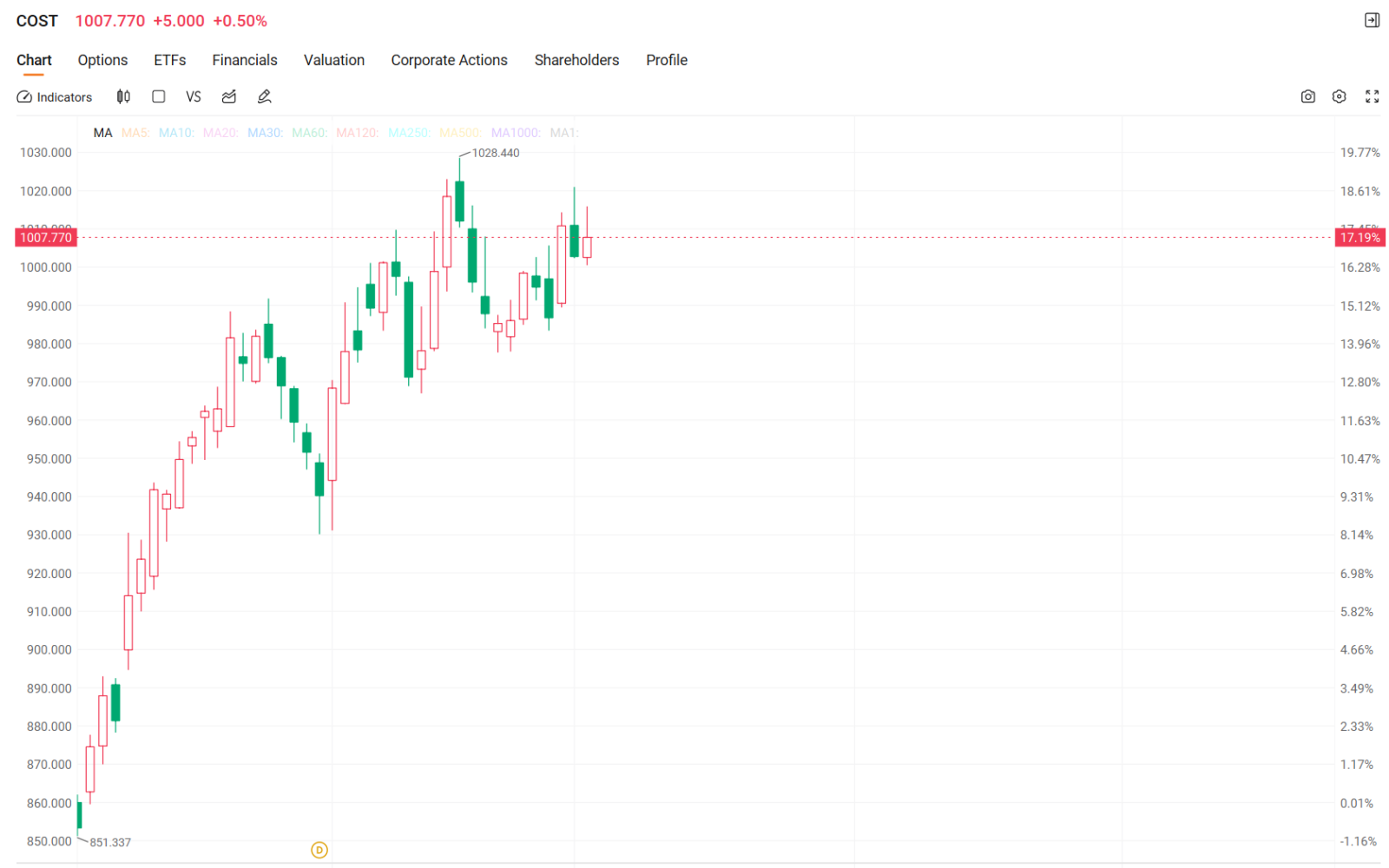
Task: Click the +0.50% percent change value
Action: [240, 21]
